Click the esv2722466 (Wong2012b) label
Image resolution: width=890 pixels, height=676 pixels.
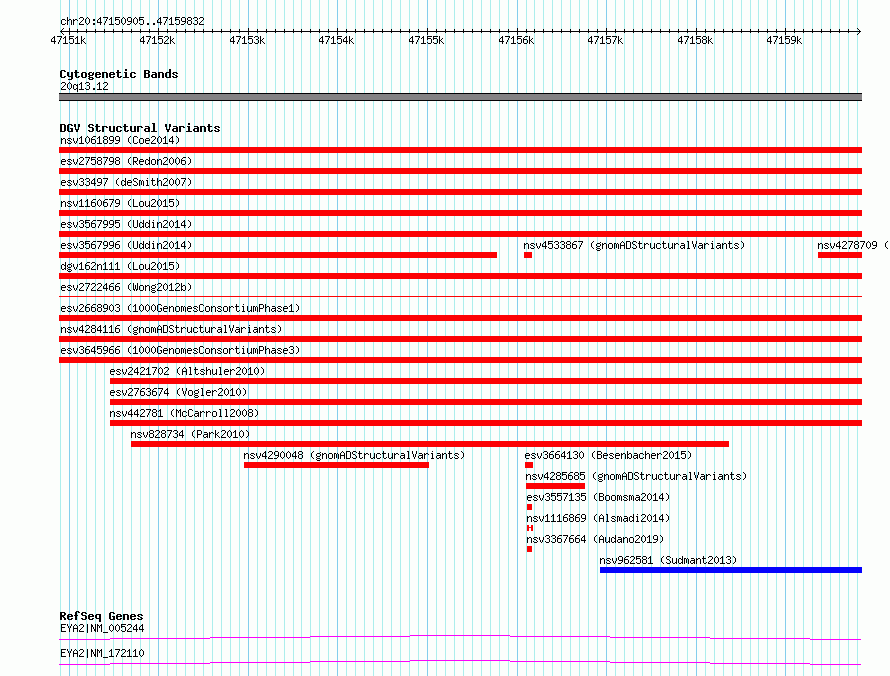click(126, 287)
